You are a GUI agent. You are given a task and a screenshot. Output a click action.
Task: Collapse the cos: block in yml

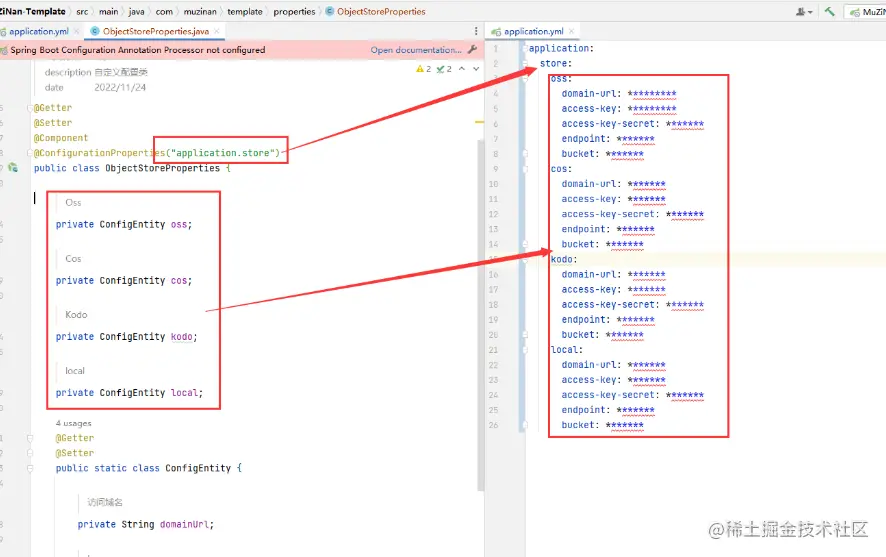[525, 169]
